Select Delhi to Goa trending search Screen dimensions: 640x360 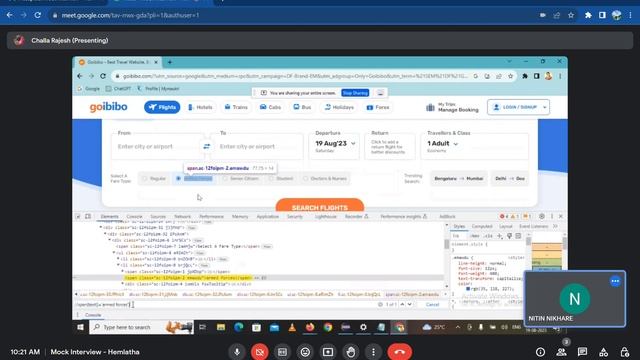click(x=510, y=178)
